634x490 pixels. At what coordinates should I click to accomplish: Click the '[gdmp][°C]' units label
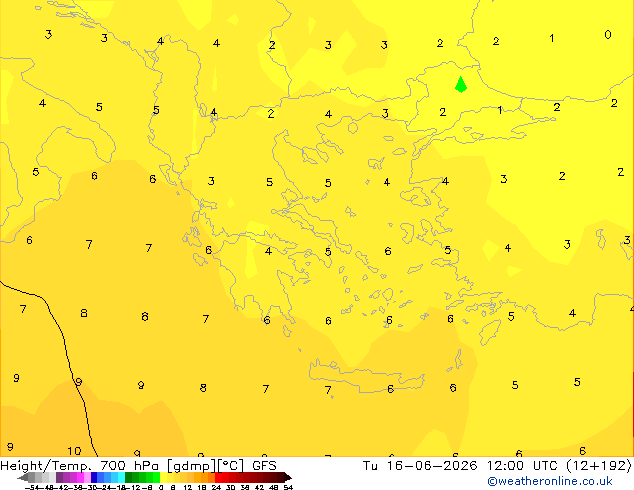[206, 466]
